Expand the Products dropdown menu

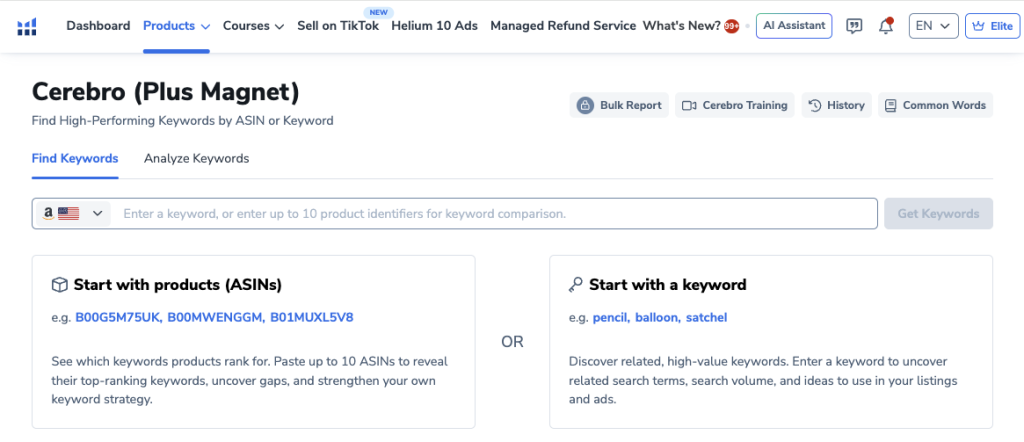pos(176,26)
